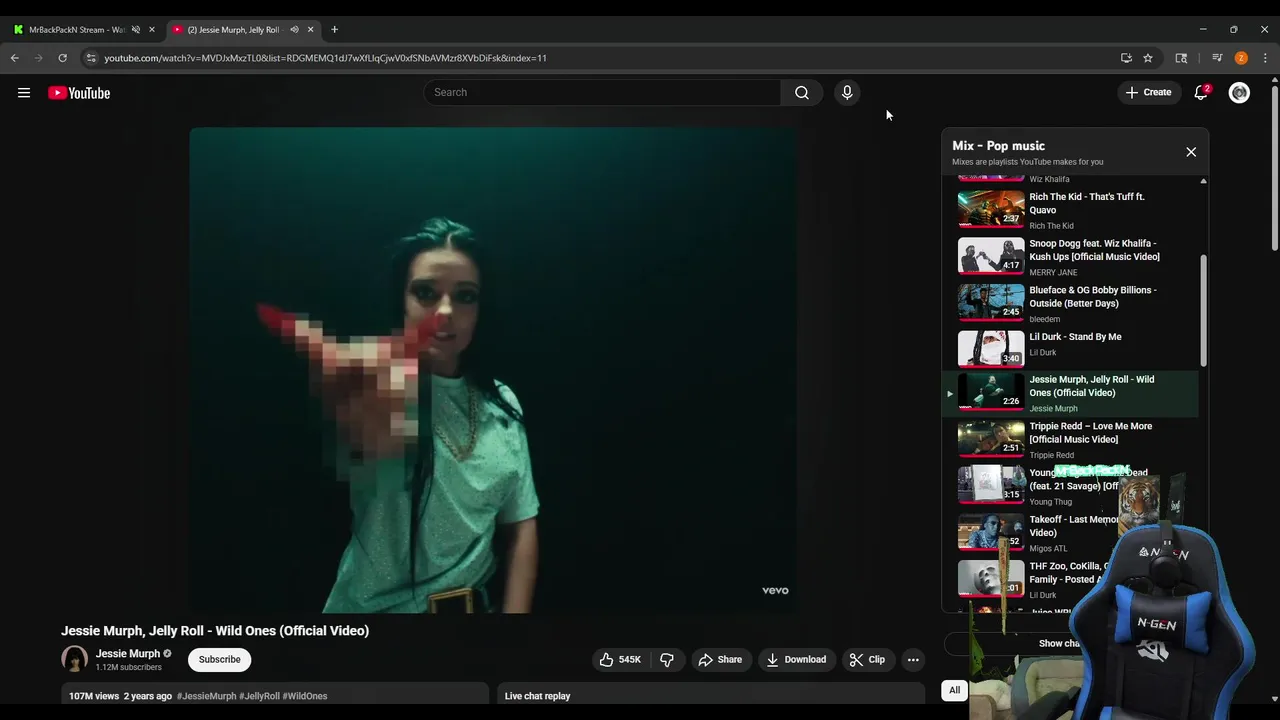Play Trippie Redd – Love Me More

1070,440
